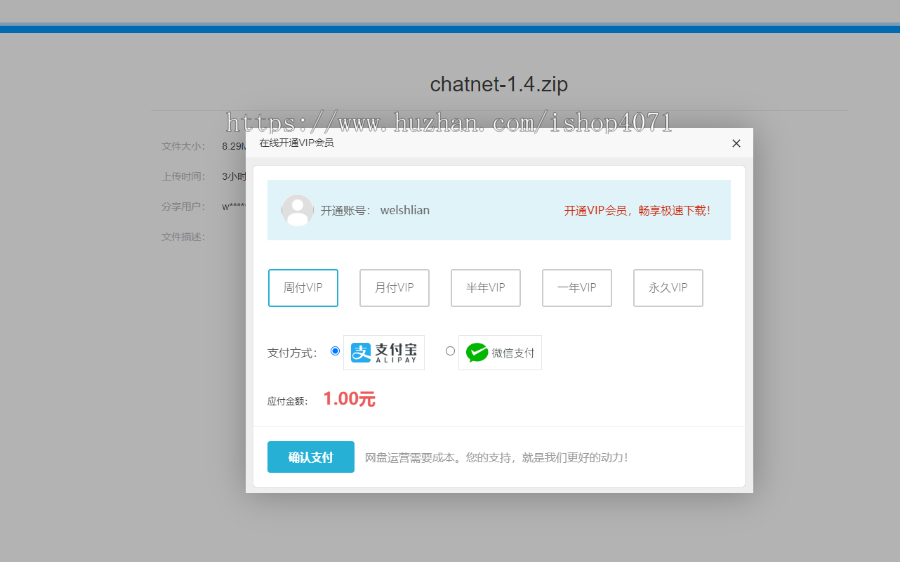
Task: Select the 永久VIP plan
Action: click(x=668, y=288)
